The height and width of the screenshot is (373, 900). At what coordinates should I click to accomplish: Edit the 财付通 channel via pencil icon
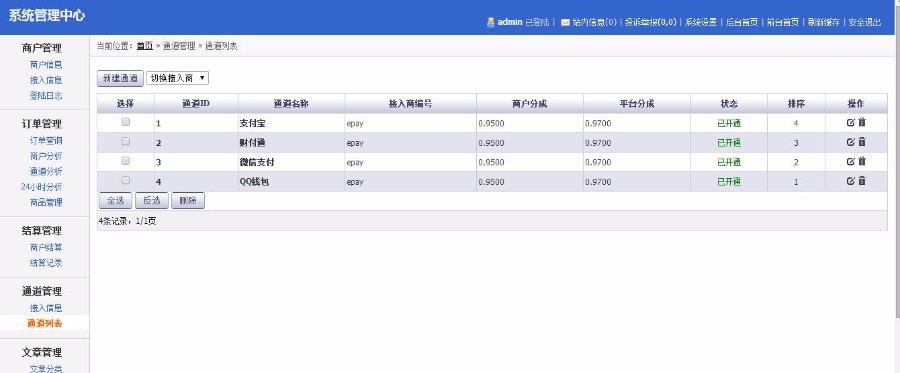851,142
